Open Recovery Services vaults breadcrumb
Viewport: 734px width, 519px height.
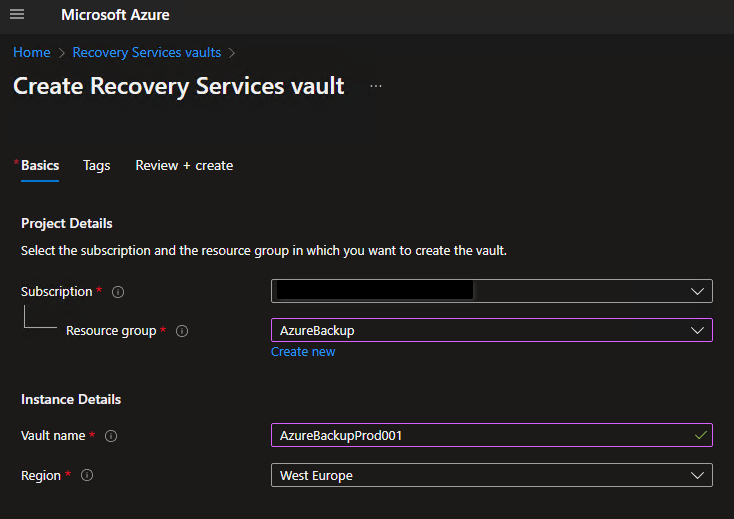tap(147, 52)
